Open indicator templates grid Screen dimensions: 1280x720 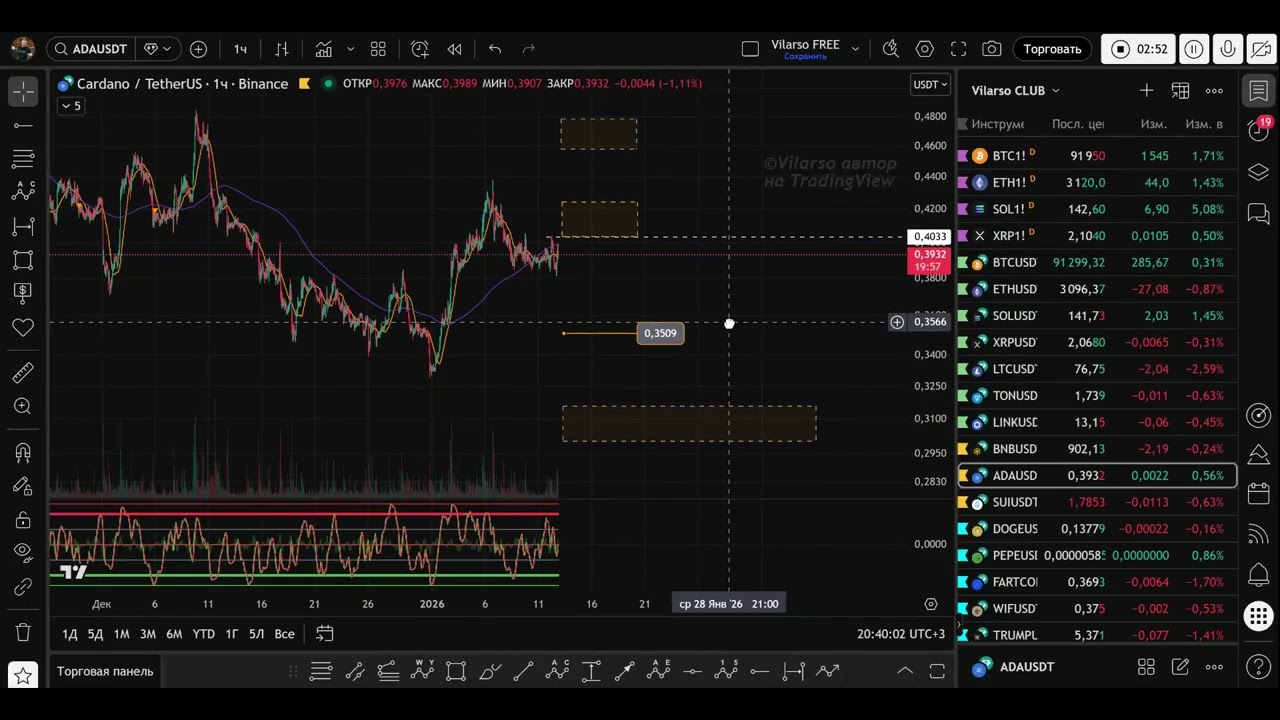pyautogui.click(x=378, y=49)
